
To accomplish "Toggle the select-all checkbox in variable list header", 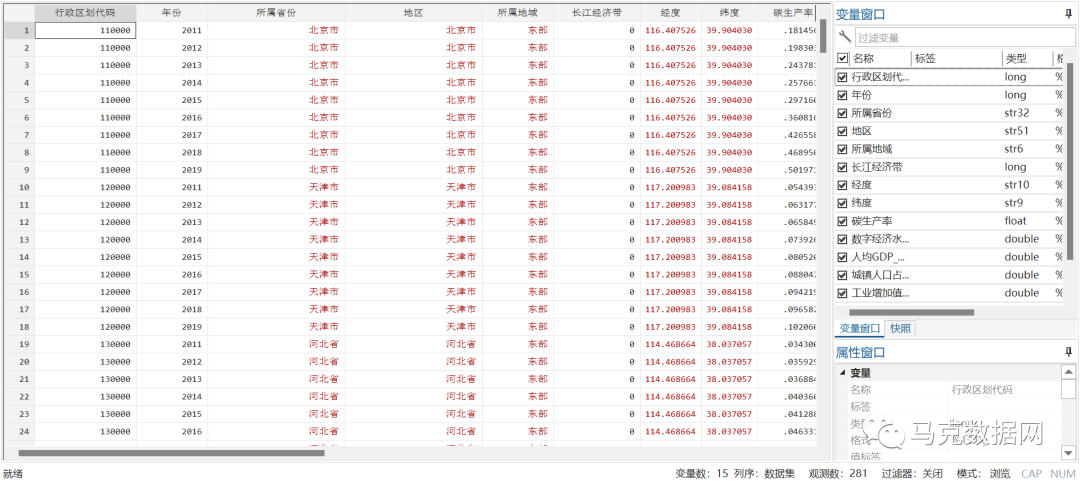I will 842,59.
